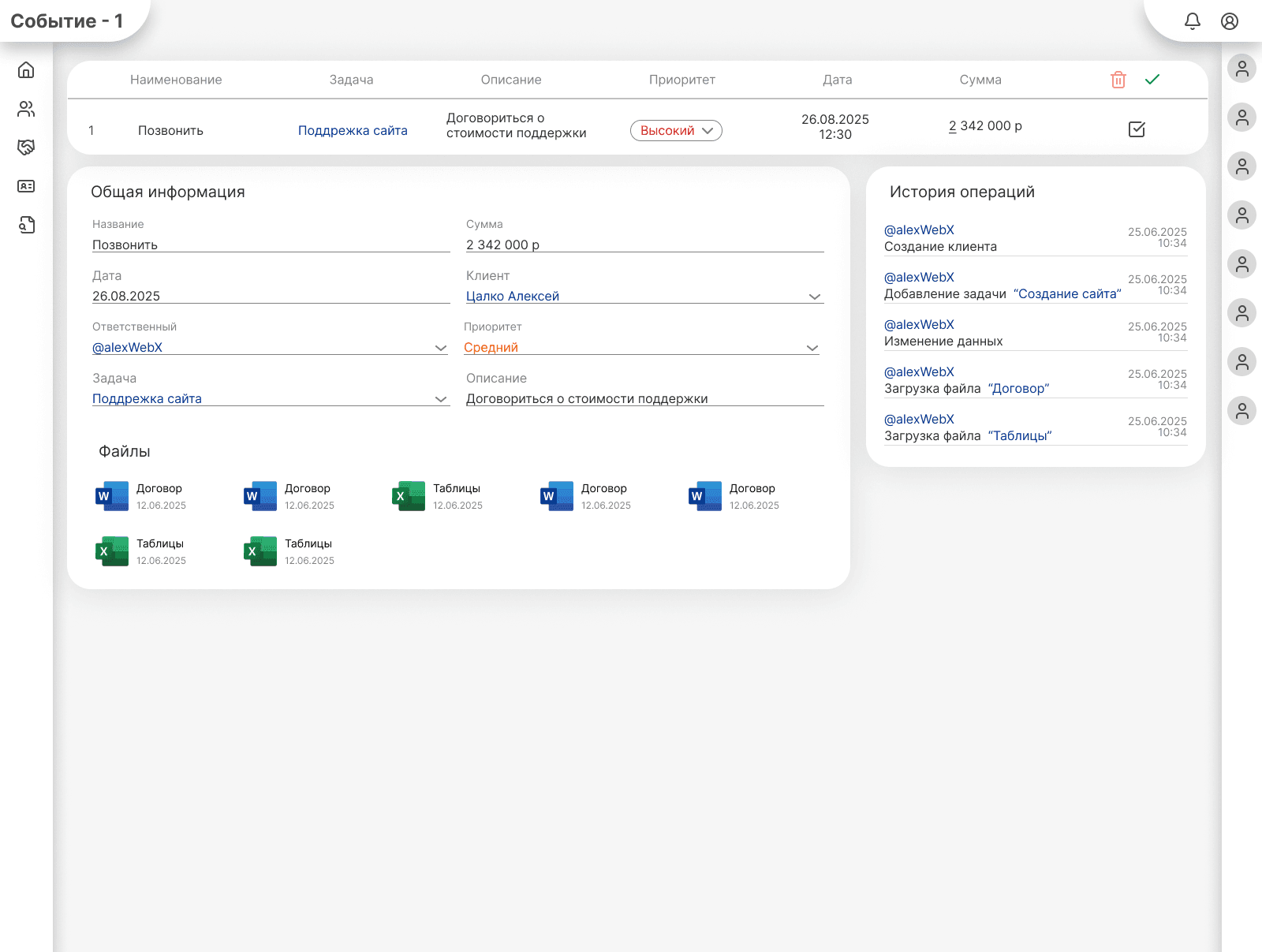The image size is (1262, 952).
Task: Open the home icon in sidebar
Action: pos(26,70)
